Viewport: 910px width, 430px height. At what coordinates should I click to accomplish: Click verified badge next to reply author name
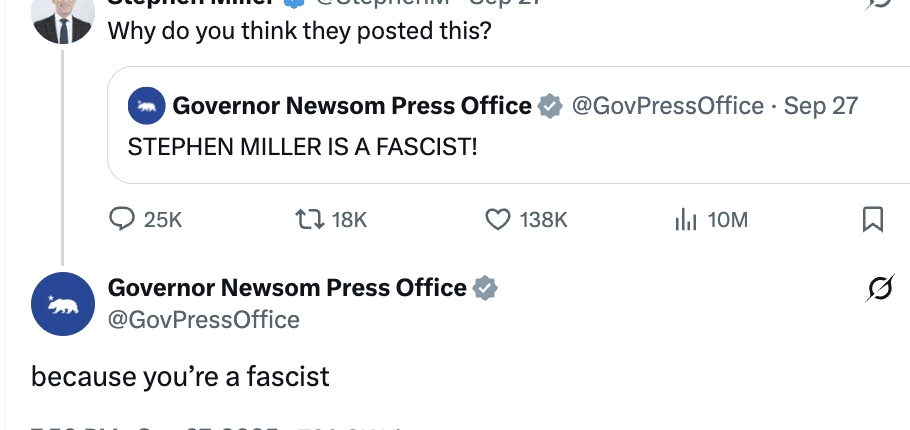(x=485, y=288)
